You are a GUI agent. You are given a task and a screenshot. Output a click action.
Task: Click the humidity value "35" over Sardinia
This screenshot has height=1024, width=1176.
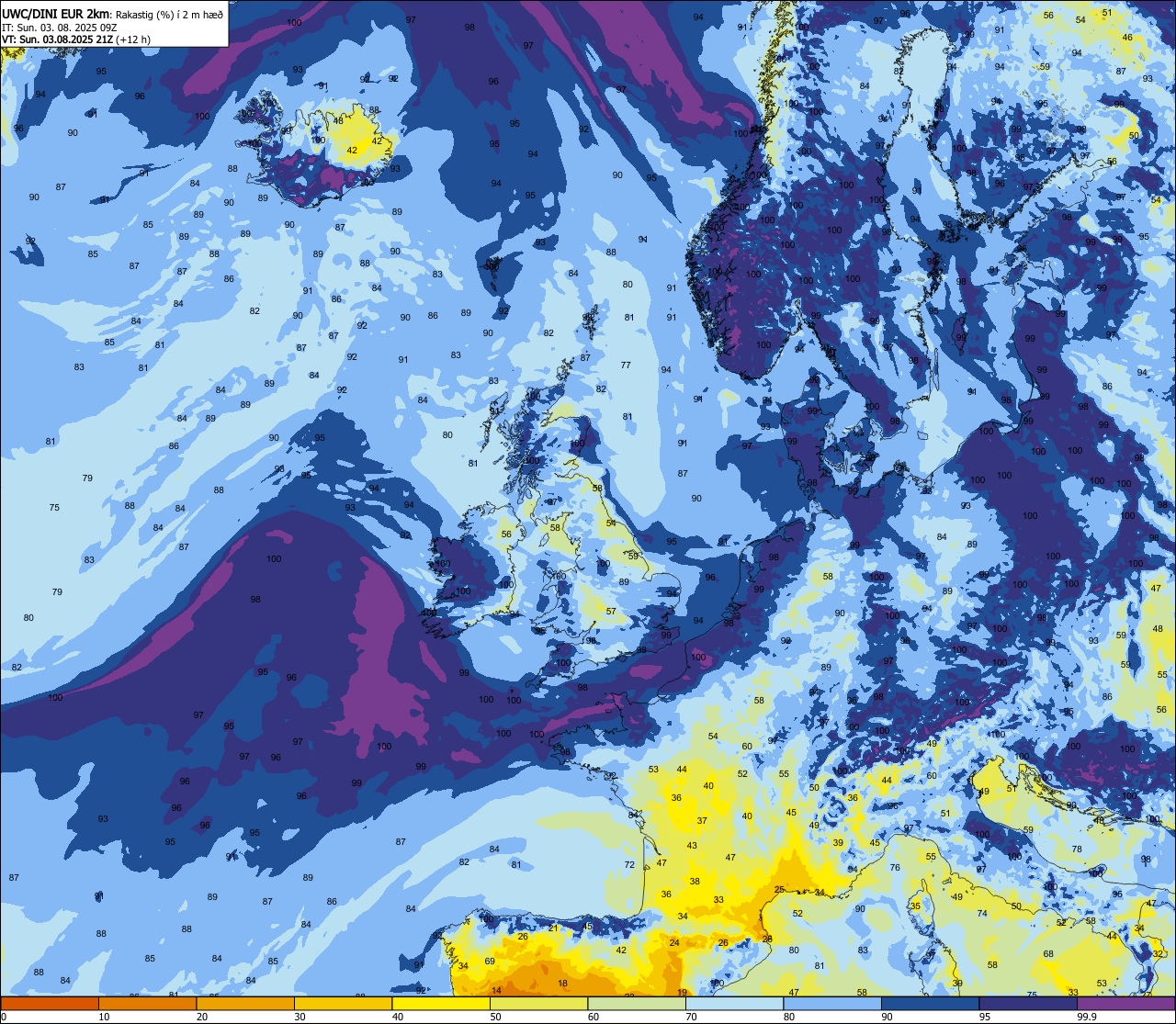pyautogui.click(x=915, y=906)
